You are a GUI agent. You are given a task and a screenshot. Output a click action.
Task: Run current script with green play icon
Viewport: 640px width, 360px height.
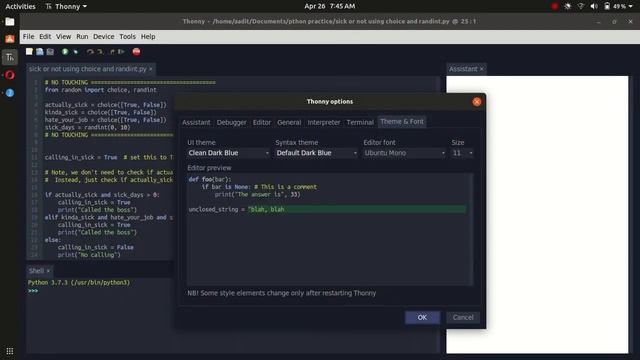tap(65, 52)
